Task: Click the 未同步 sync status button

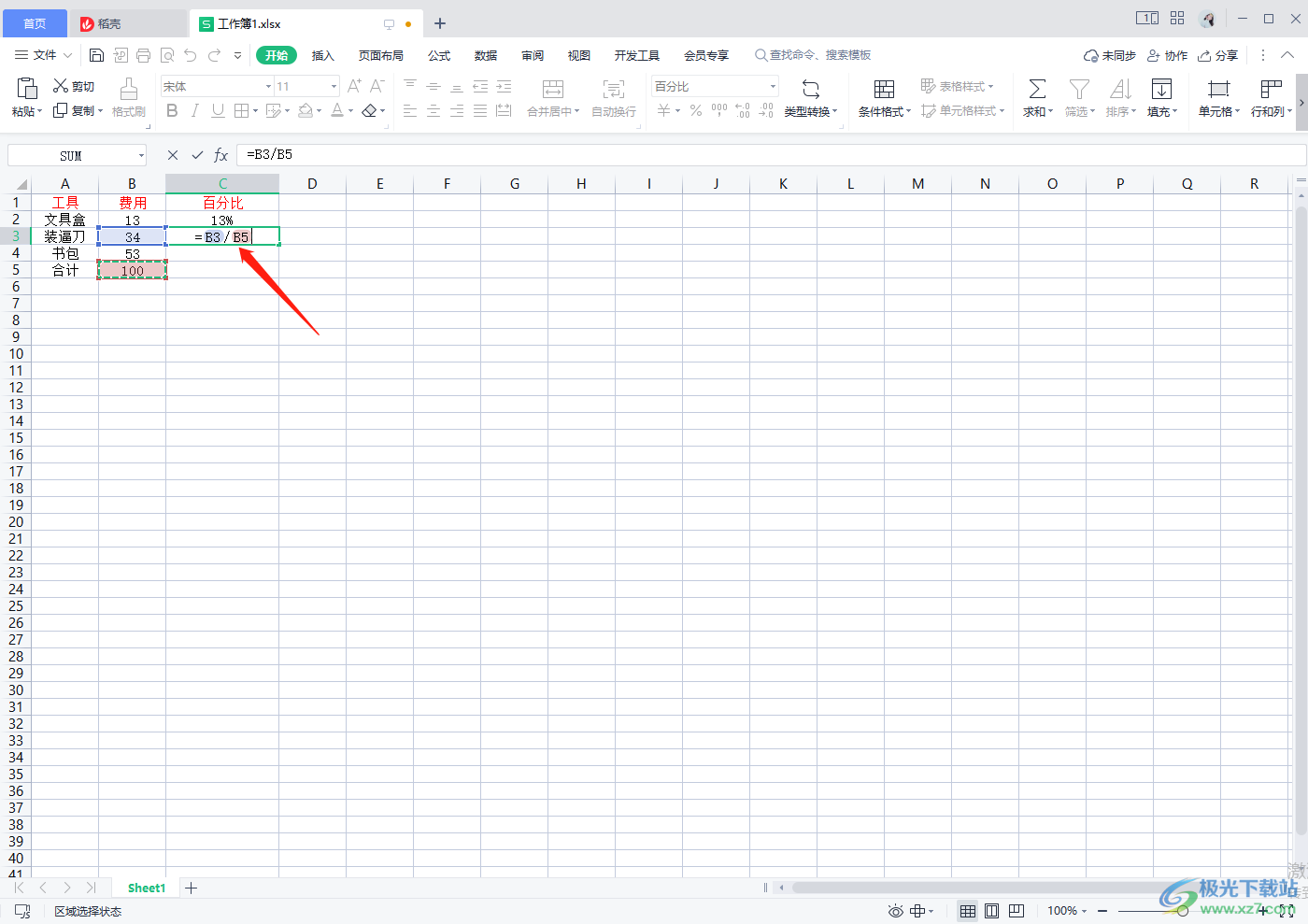Action: (1110, 55)
